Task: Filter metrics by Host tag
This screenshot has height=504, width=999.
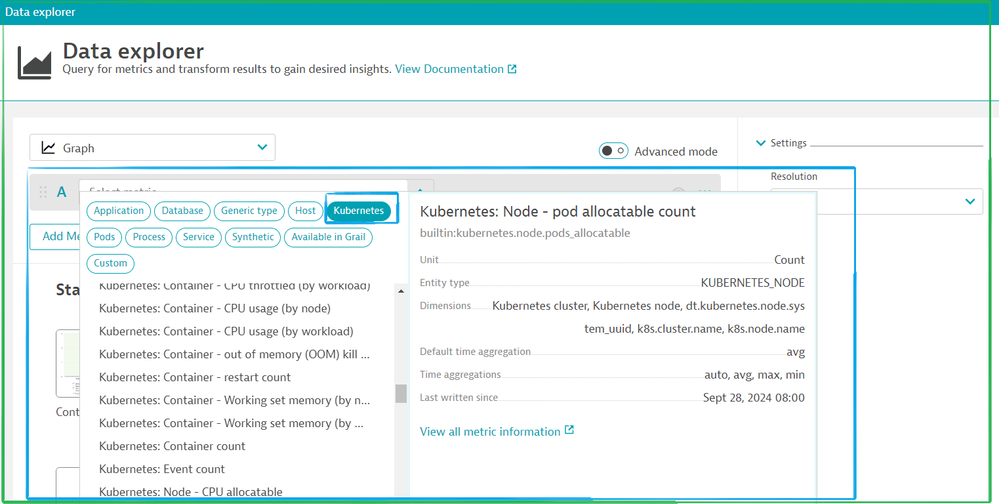Action: [x=305, y=211]
